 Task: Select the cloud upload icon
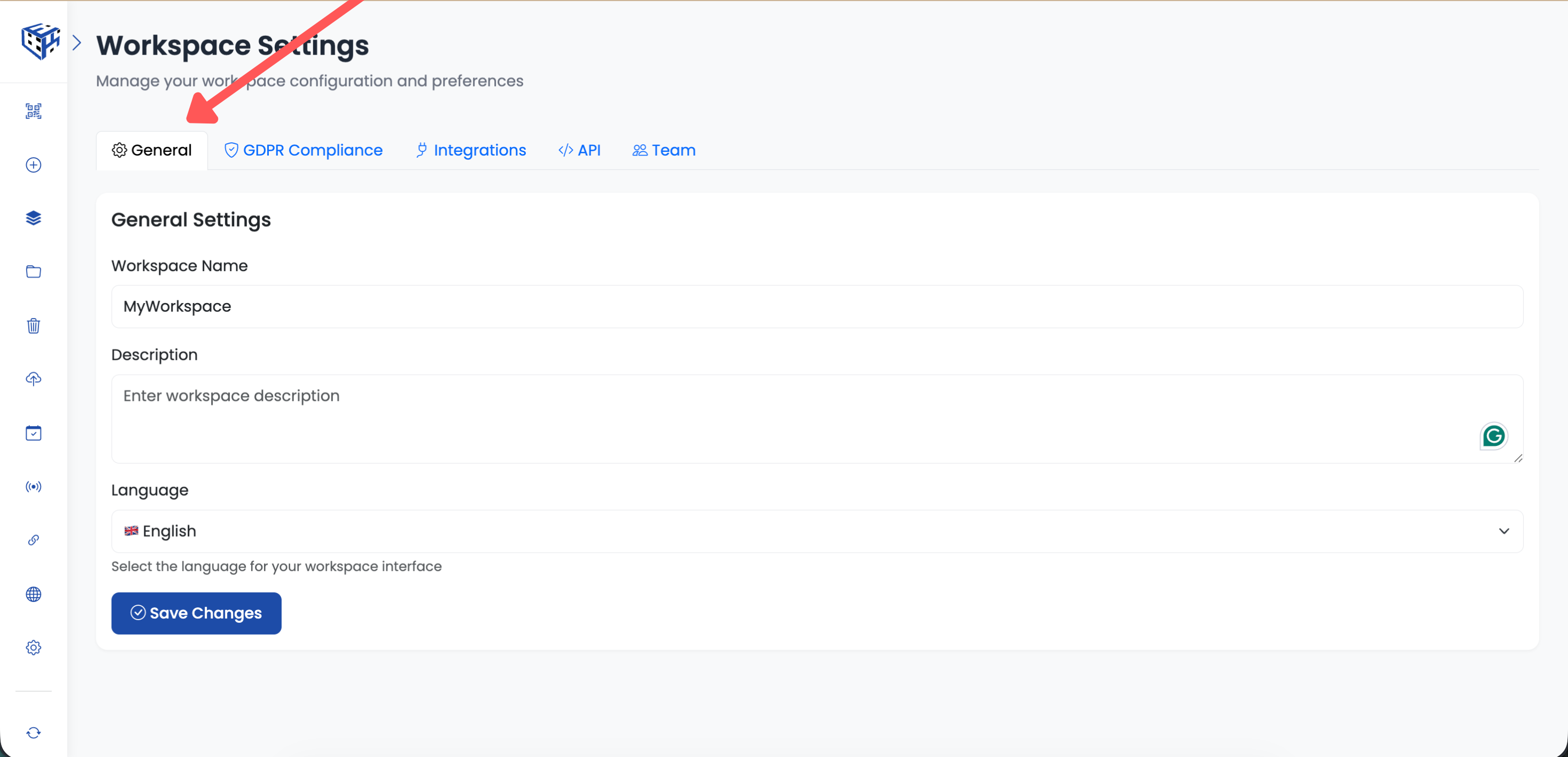coord(34,379)
